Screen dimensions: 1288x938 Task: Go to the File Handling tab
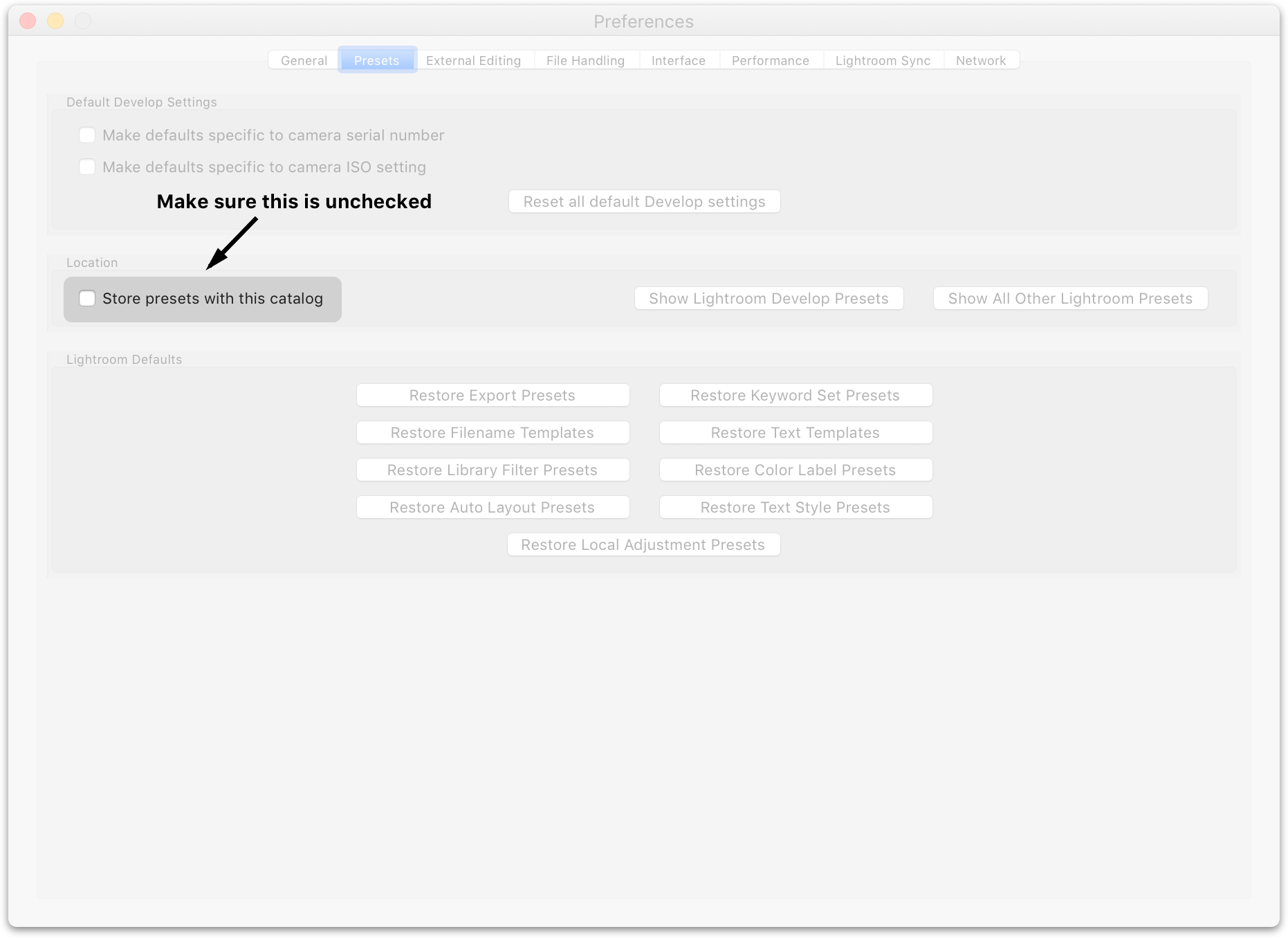click(x=585, y=61)
